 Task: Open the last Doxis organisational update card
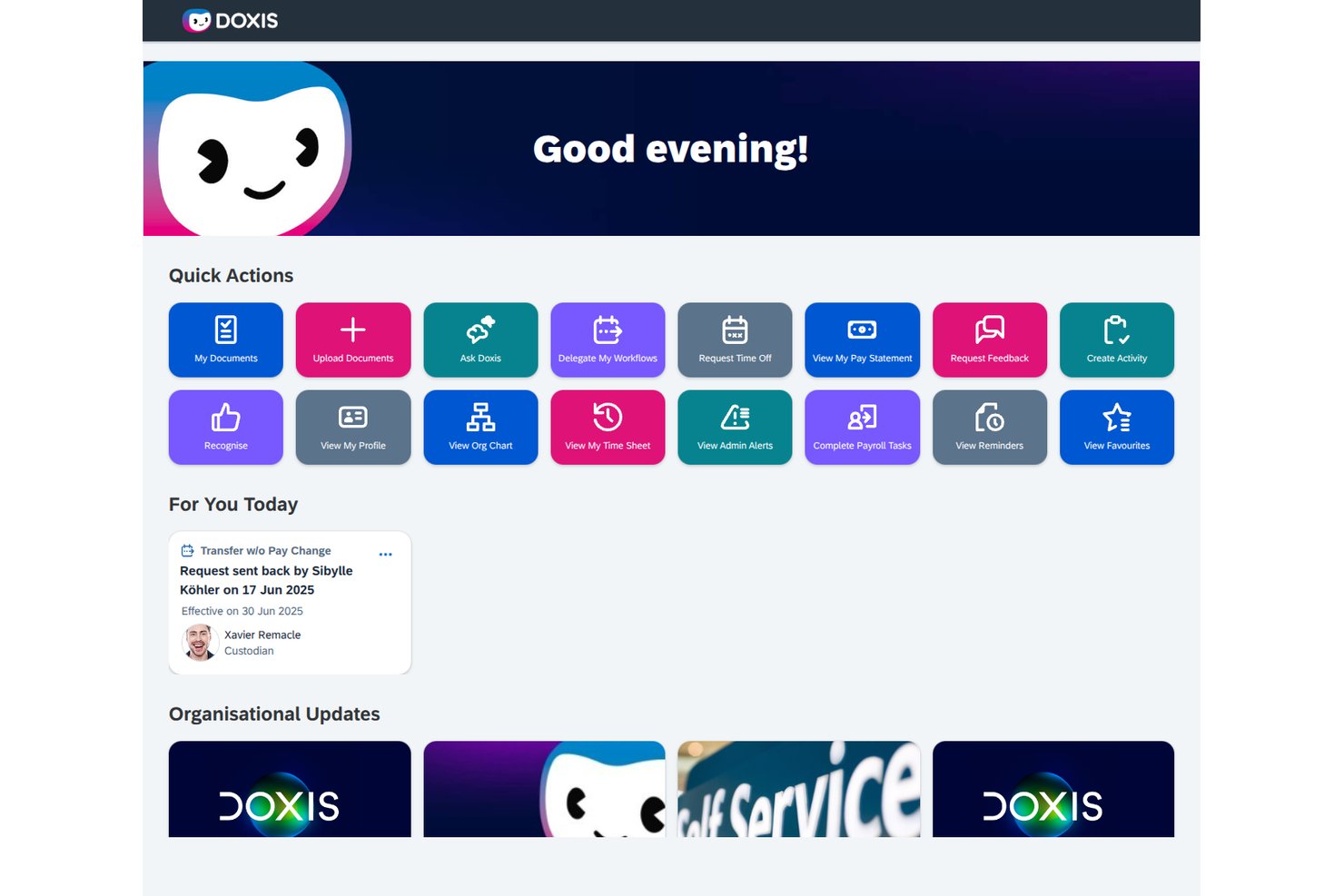coord(1053,789)
